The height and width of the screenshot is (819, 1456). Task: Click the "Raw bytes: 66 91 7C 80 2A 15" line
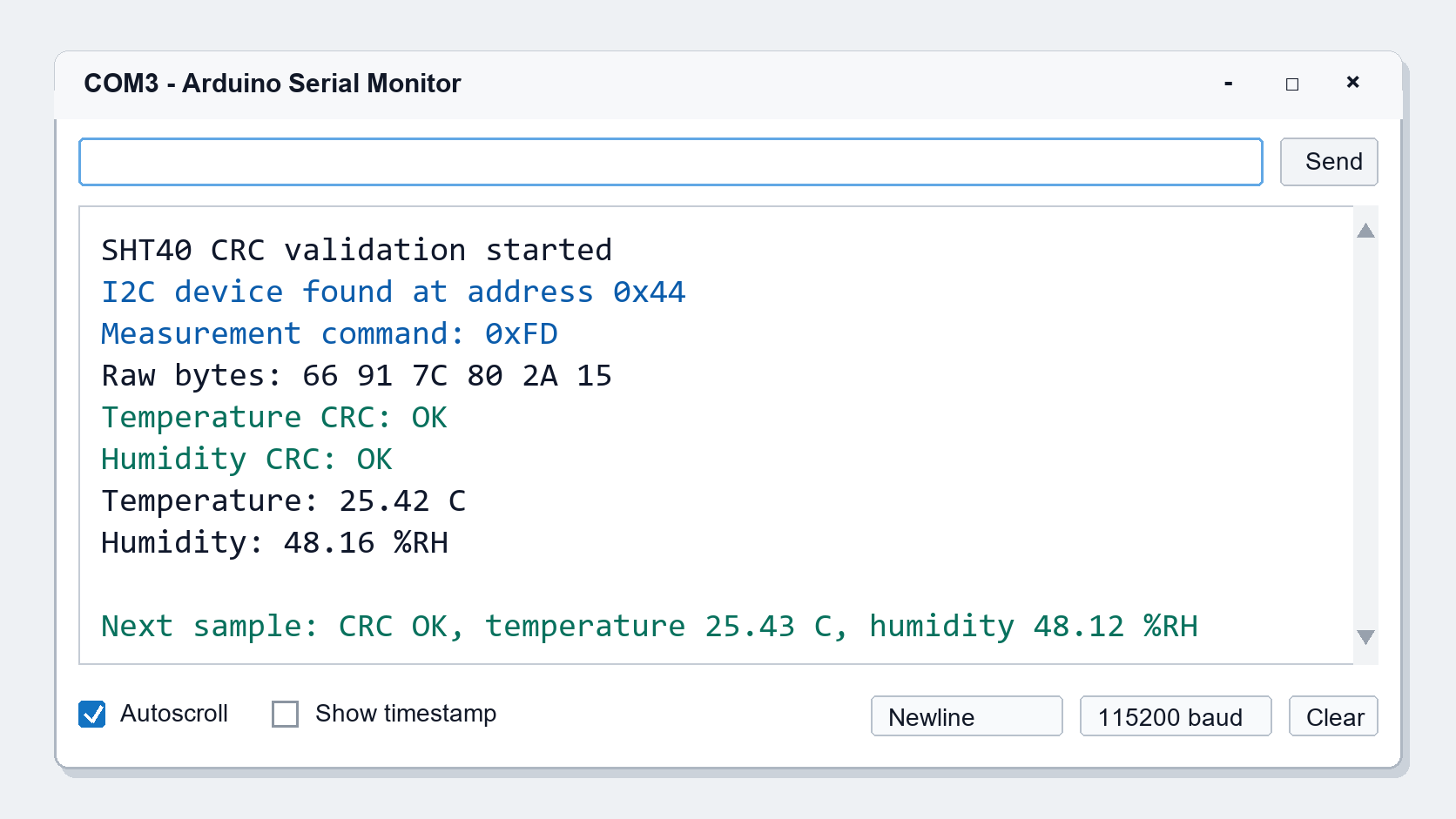357,376
